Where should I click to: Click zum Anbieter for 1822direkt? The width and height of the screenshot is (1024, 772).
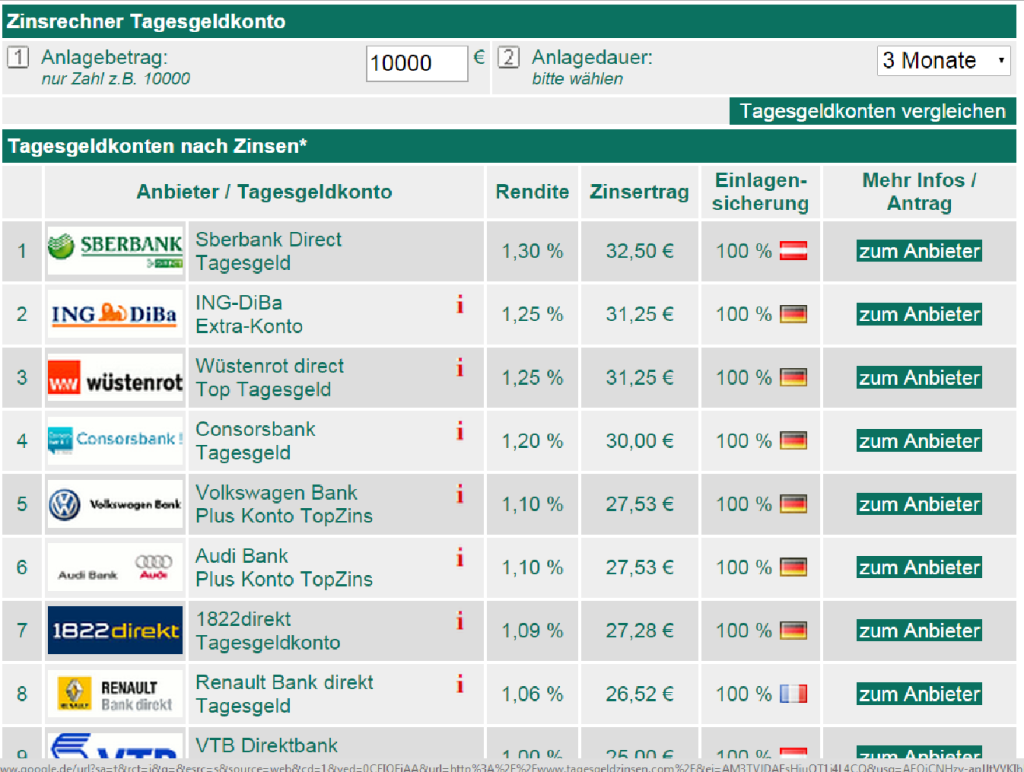pyautogui.click(x=919, y=630)
